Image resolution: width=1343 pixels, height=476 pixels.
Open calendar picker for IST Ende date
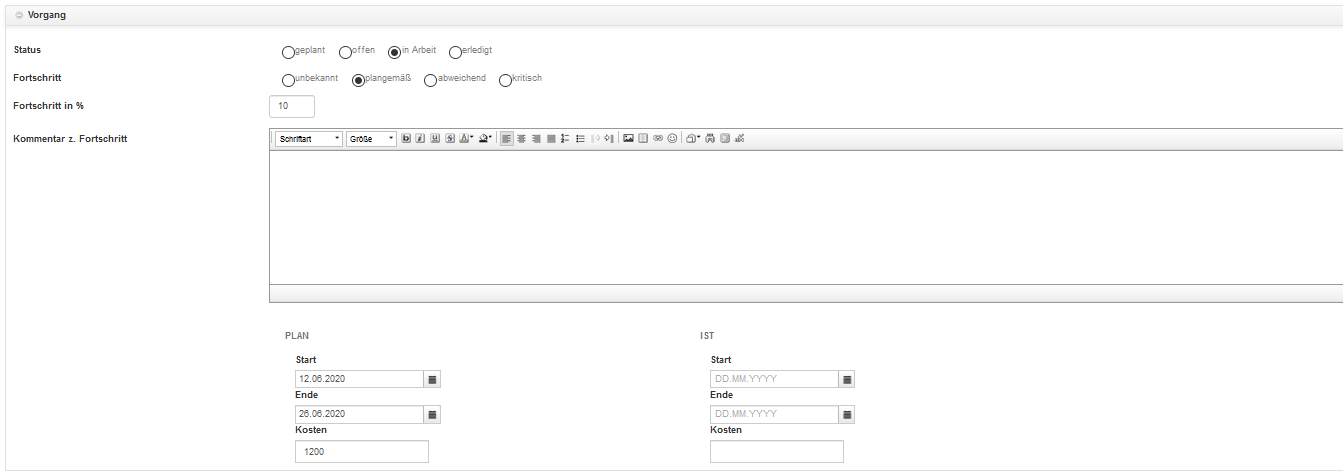[846, 415]
